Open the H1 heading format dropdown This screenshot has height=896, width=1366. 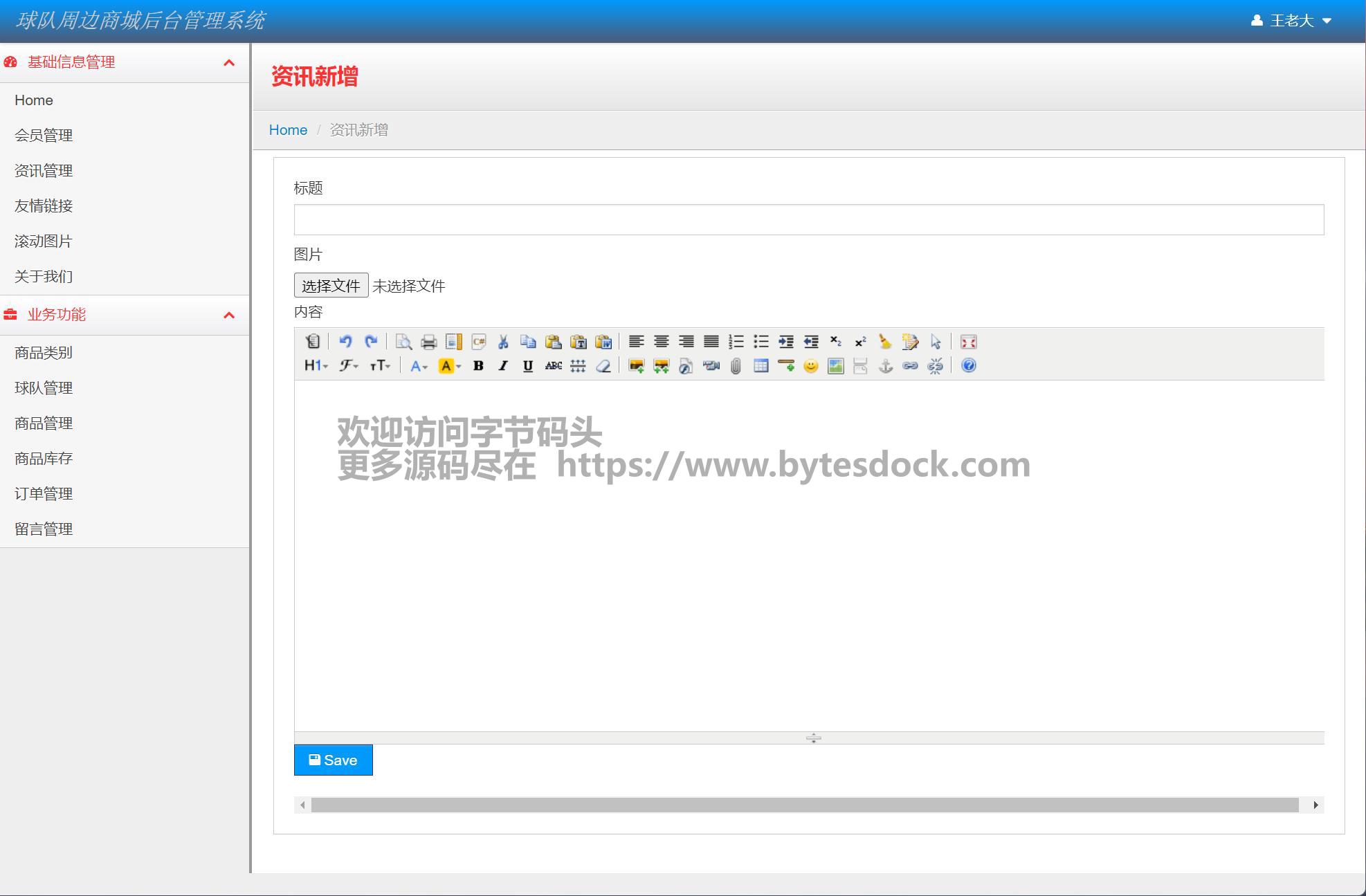click(316, 366)
